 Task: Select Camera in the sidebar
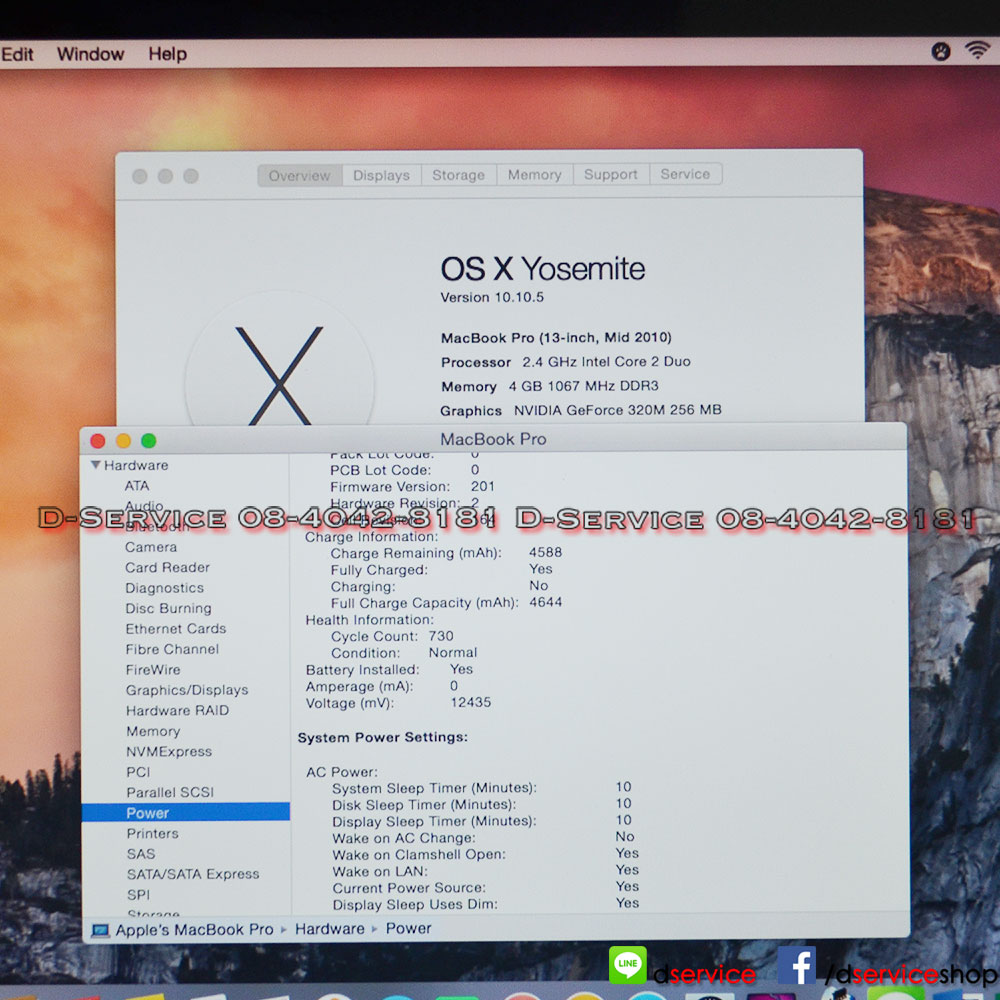(x=151, y=547)
